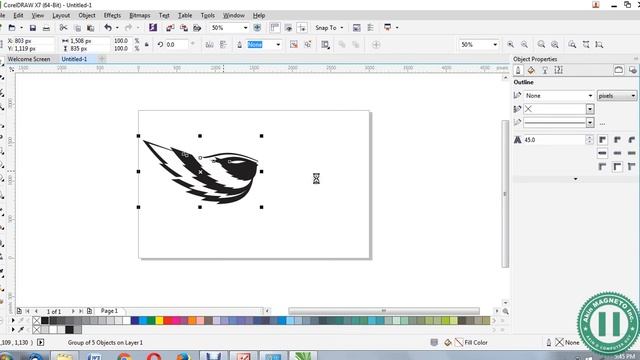The width and height of the screenshot is (640, 360).
Task: Click the horizontal scrollbar below the canvas
Action: point(384,311)
